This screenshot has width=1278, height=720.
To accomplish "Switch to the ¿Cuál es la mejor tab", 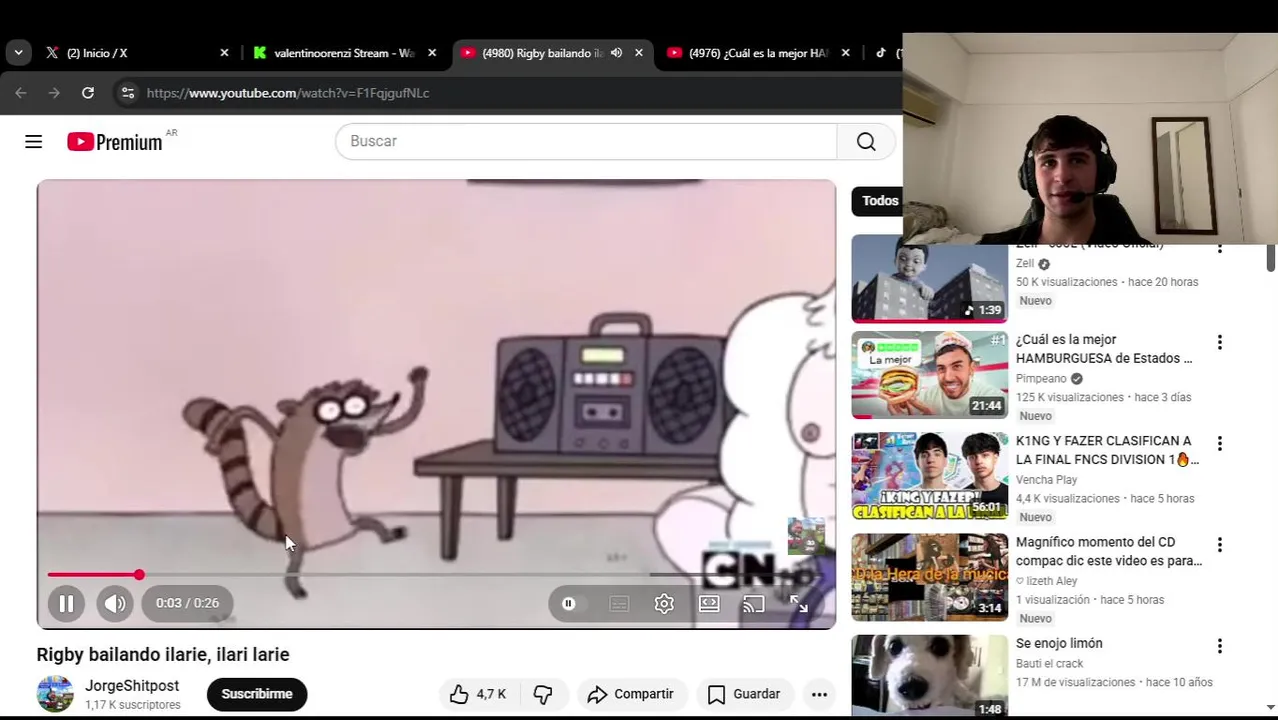I will coord(758,53).
